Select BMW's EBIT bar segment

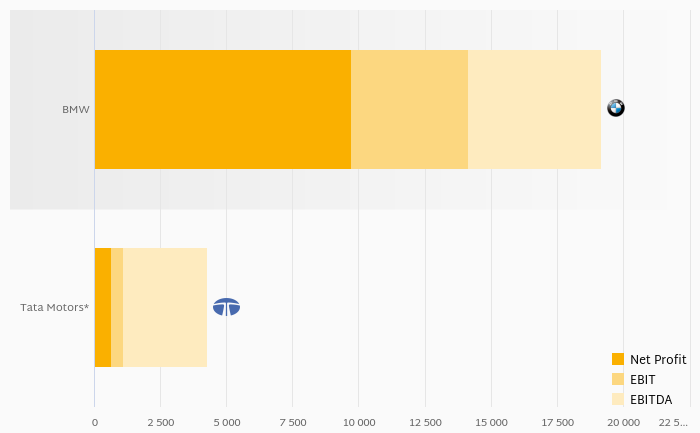[409, 109]
